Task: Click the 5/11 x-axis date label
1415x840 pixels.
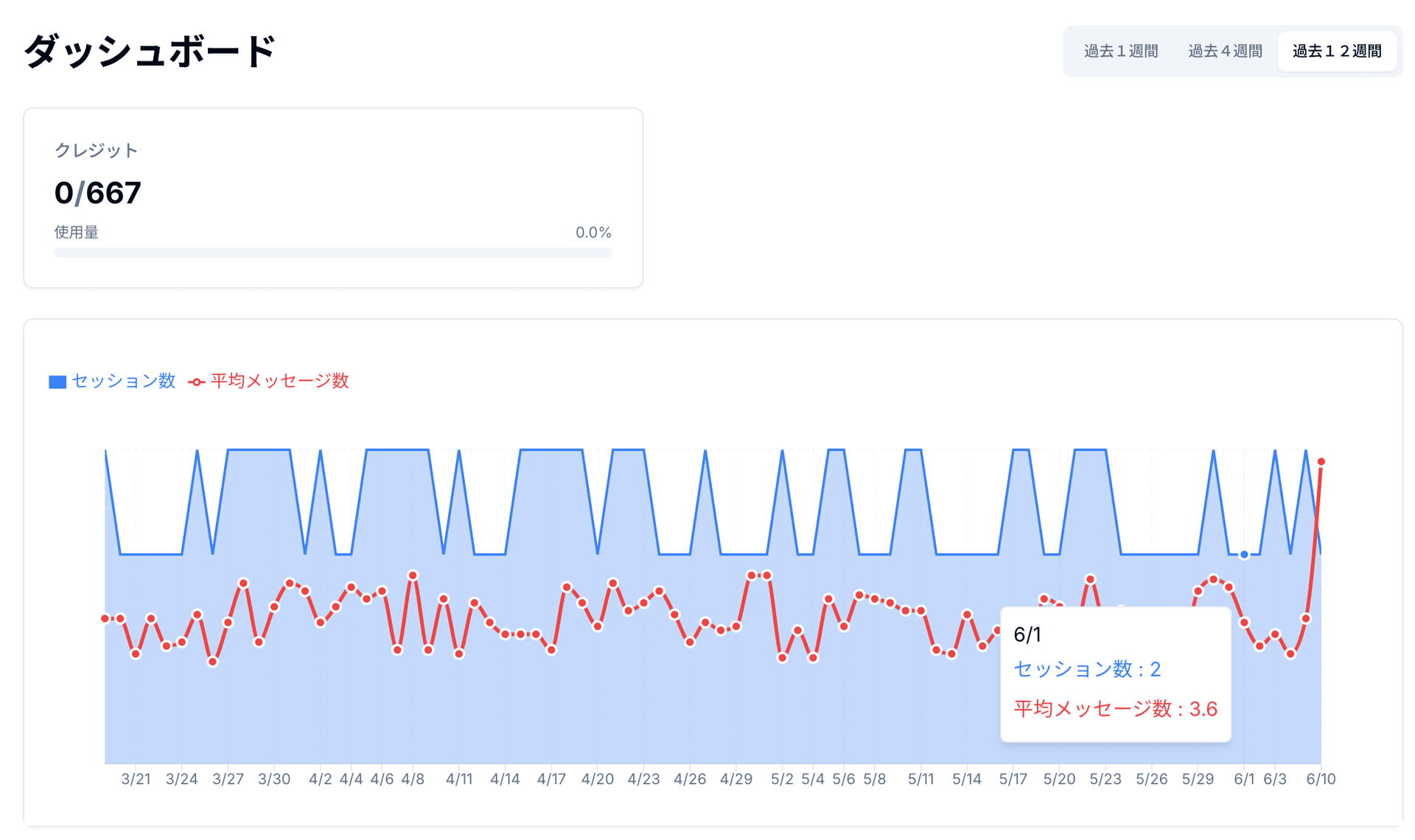Action: click(920, 779)
